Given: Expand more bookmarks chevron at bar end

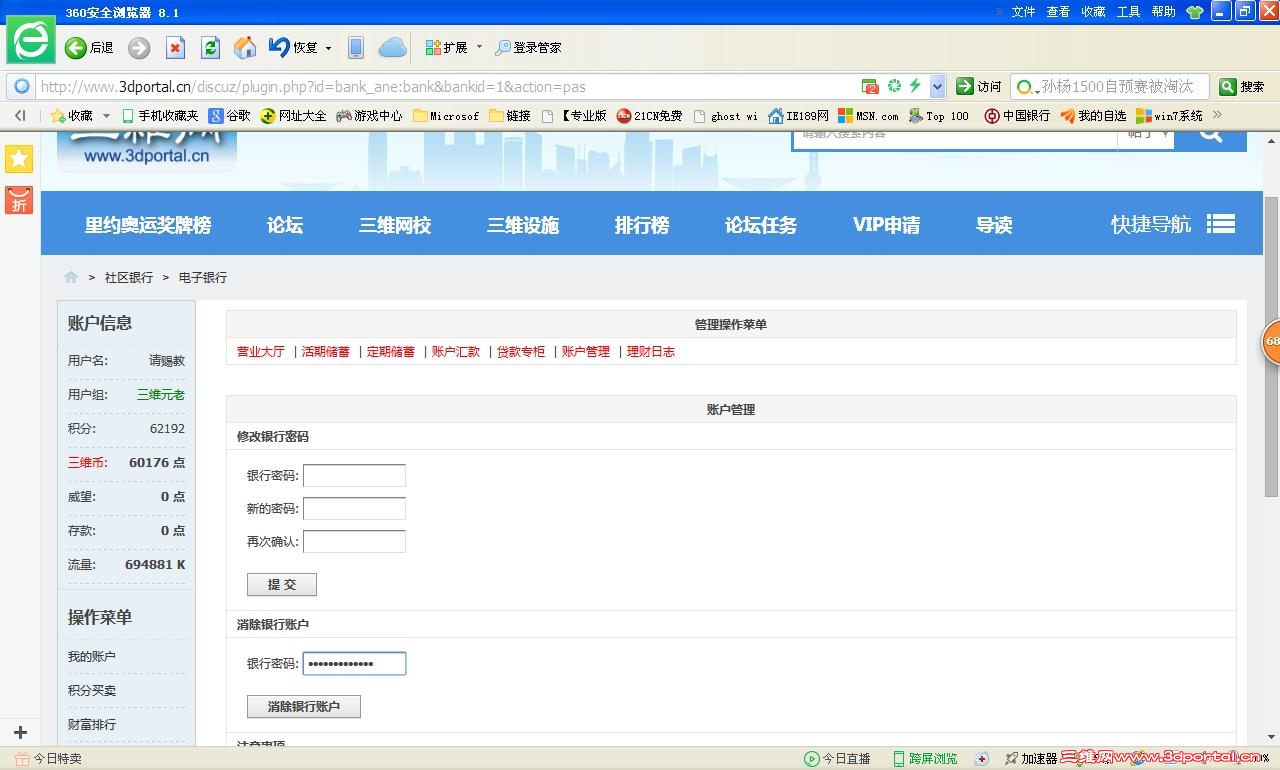Looking at the screenshot, I should click(x=1217, y=115).
